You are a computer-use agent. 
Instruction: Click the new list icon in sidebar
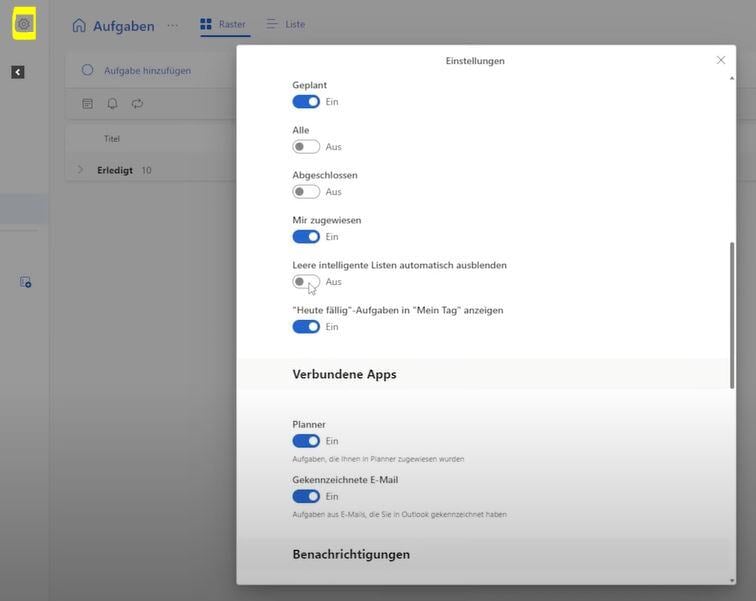pos(25,282)
